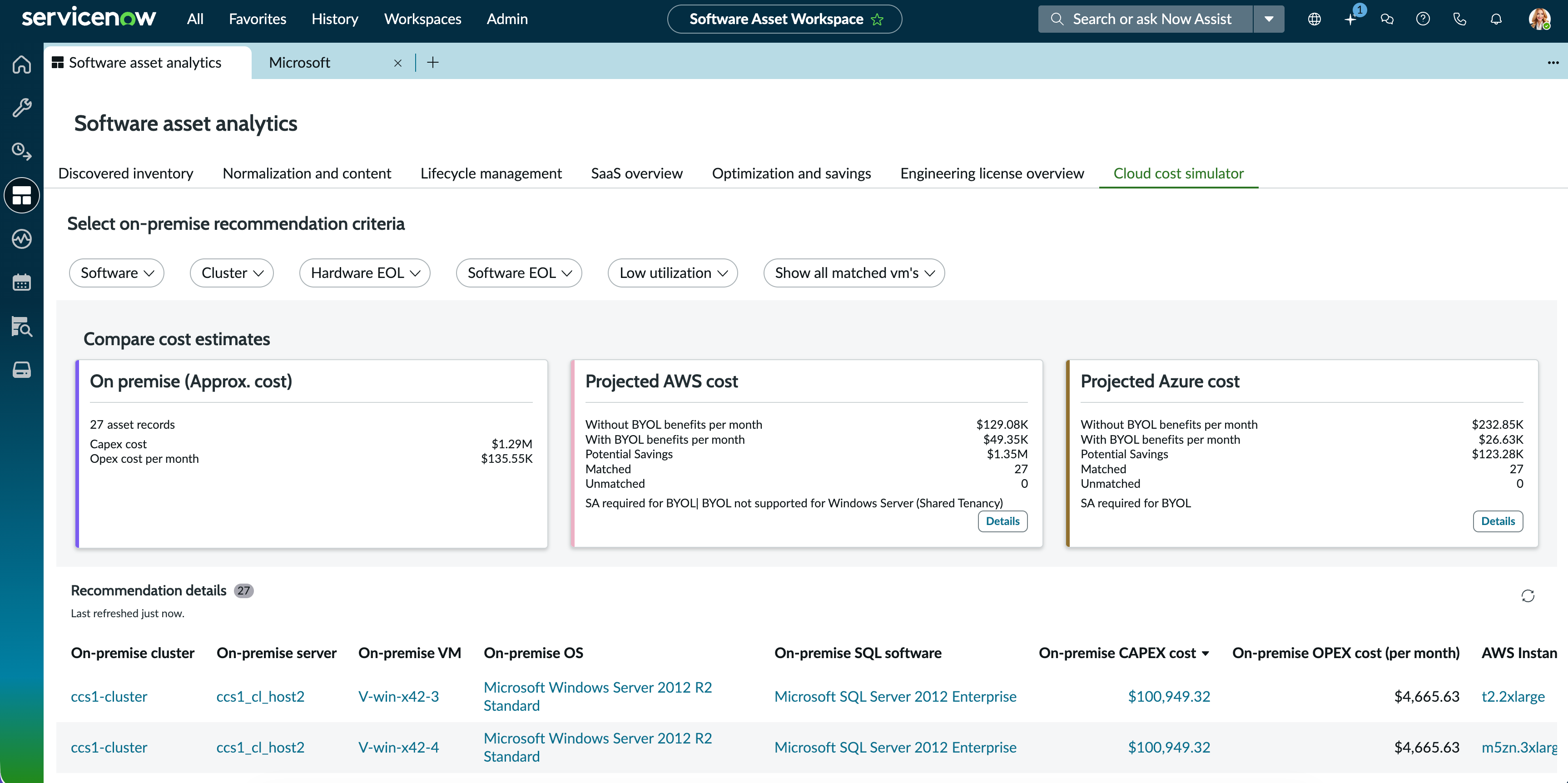
Task: Expand the Show all matched vm's dropdown
Action: pyautogui.click(x=854, y=273)
